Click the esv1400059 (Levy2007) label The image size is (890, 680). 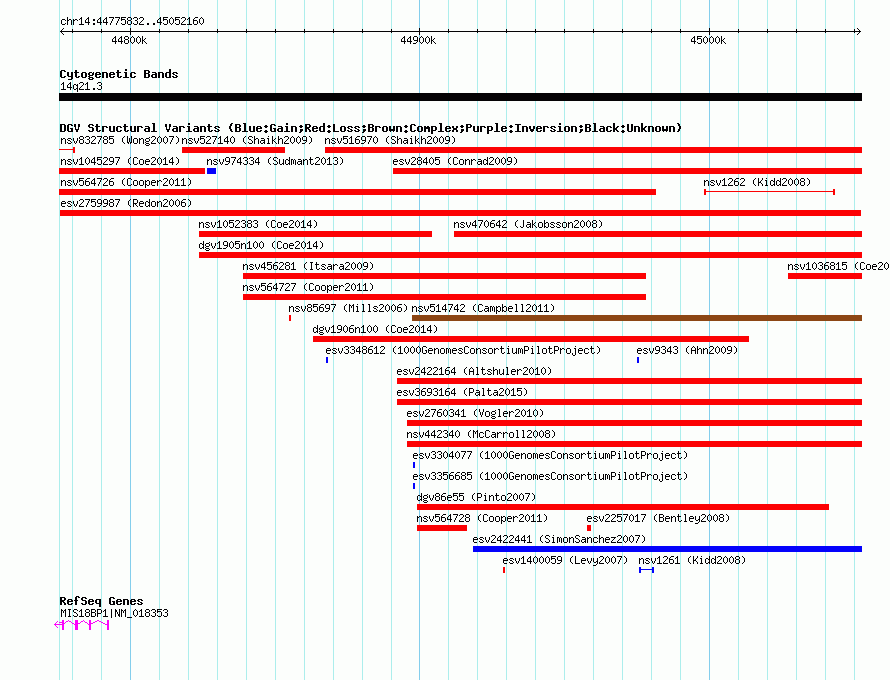click(x=565, y=560)
